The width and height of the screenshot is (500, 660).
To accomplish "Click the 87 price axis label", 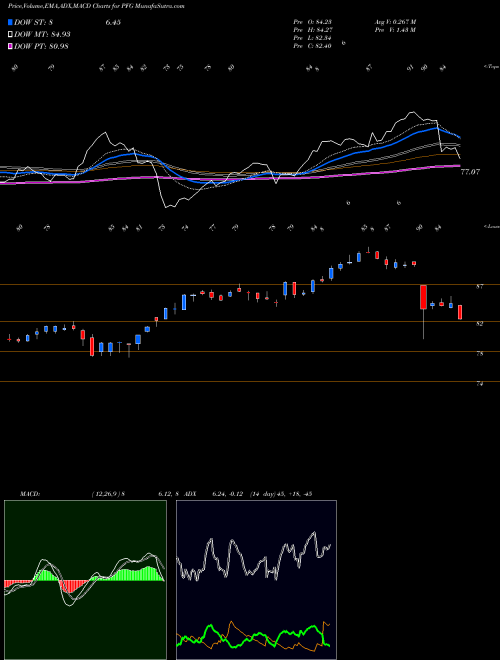I will pos(479,287).
